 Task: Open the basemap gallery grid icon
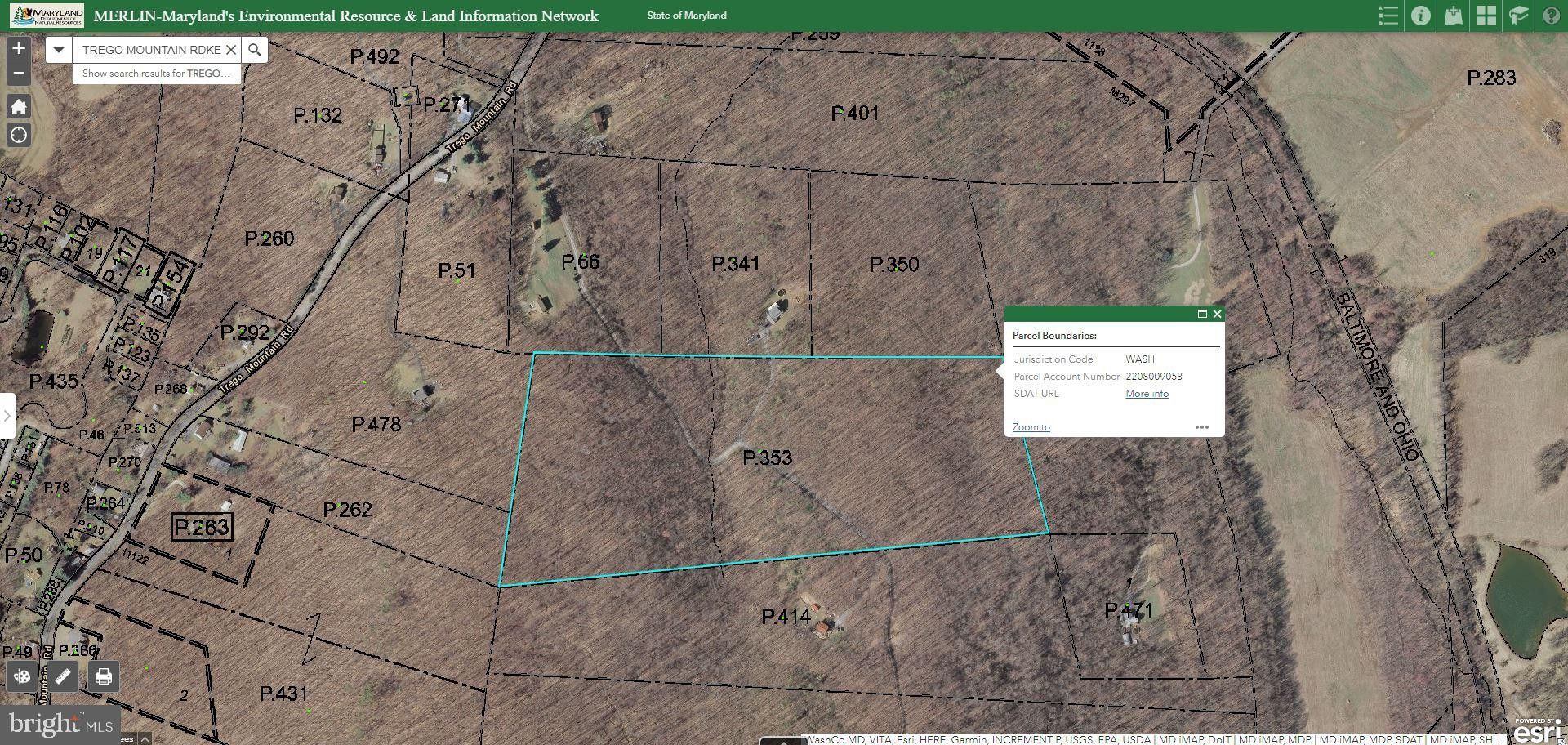[x=1486, y=16]
